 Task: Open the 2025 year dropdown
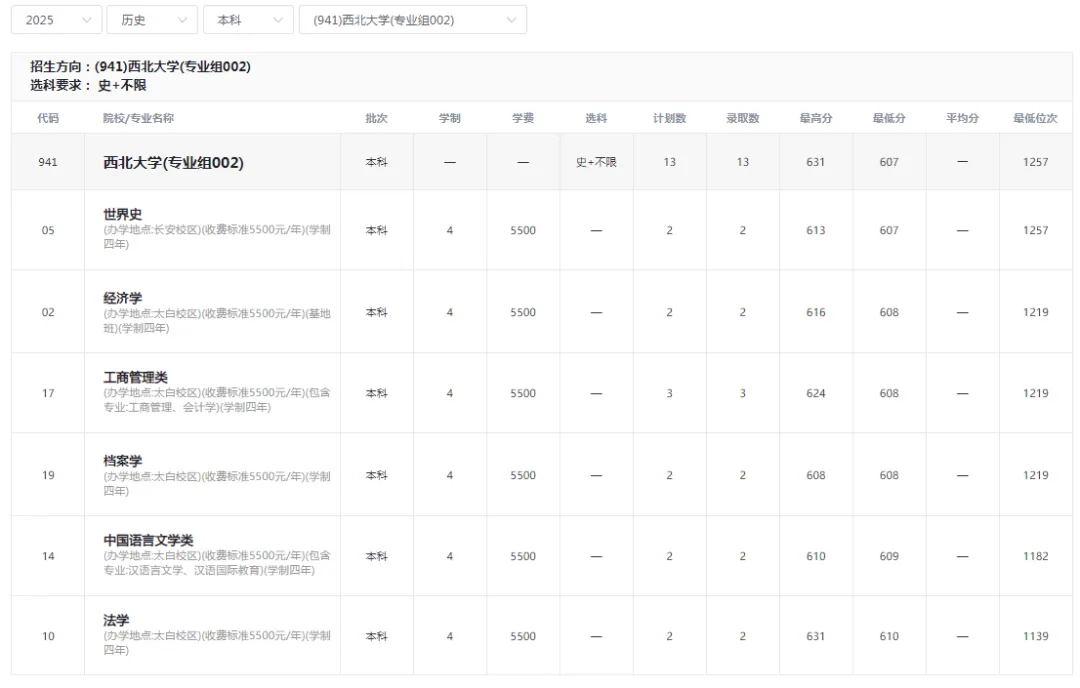[56, 20]
